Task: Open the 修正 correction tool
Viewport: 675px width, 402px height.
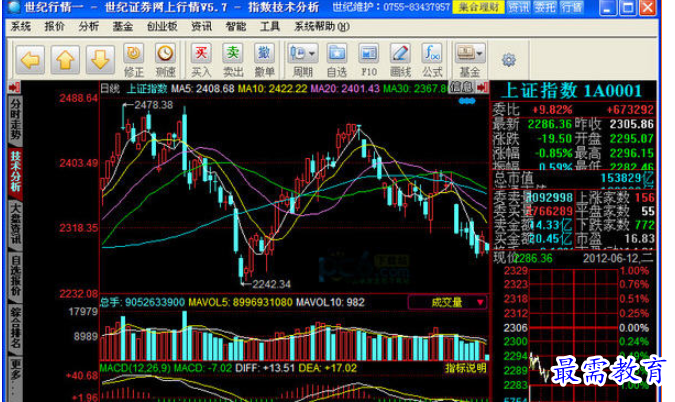Action: [133, 60]
